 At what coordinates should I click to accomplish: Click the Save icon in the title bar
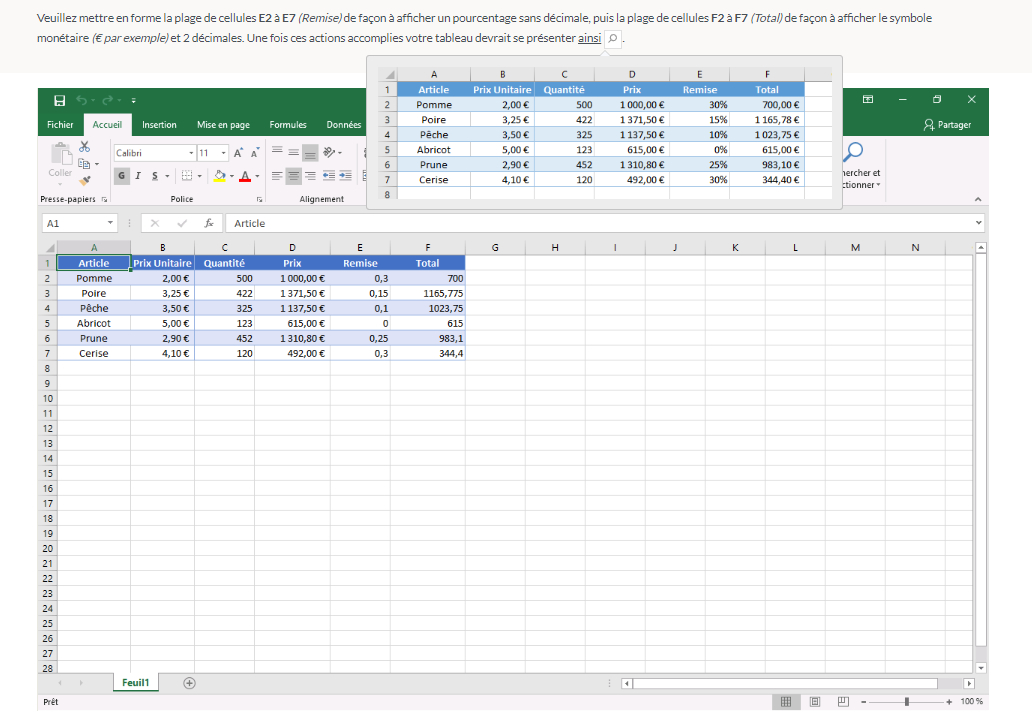tap(60, 100)
